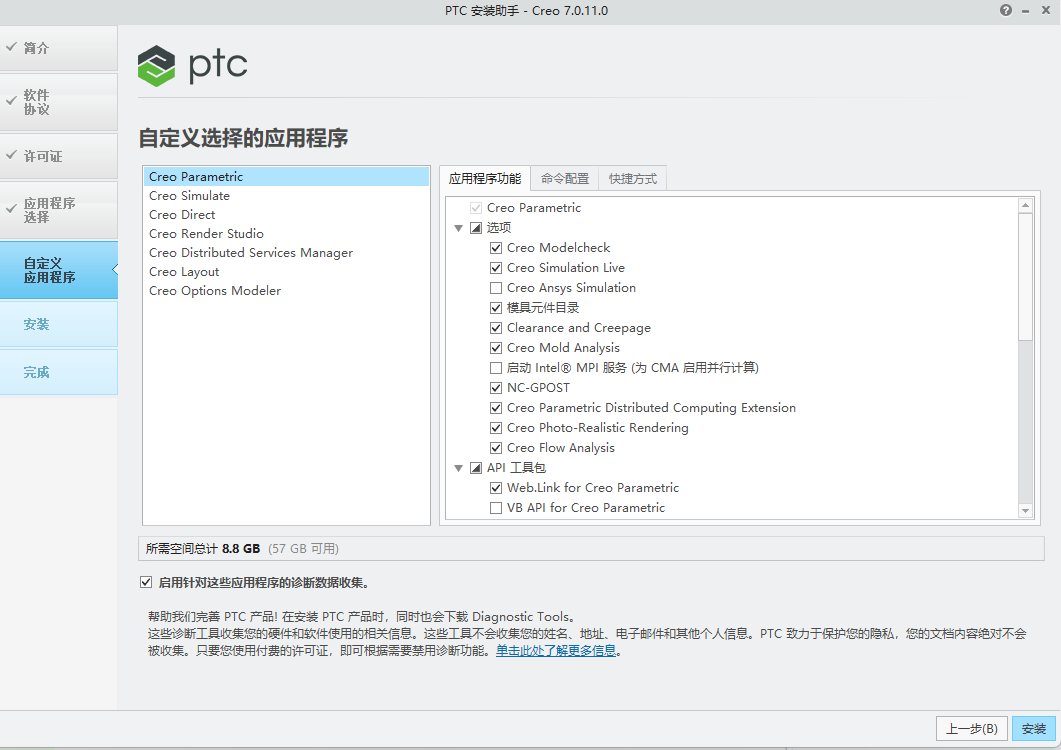Viewport: 1061px width, 750px height.
Task: Click the 上一步(B) button
Action: pos(972,729)
